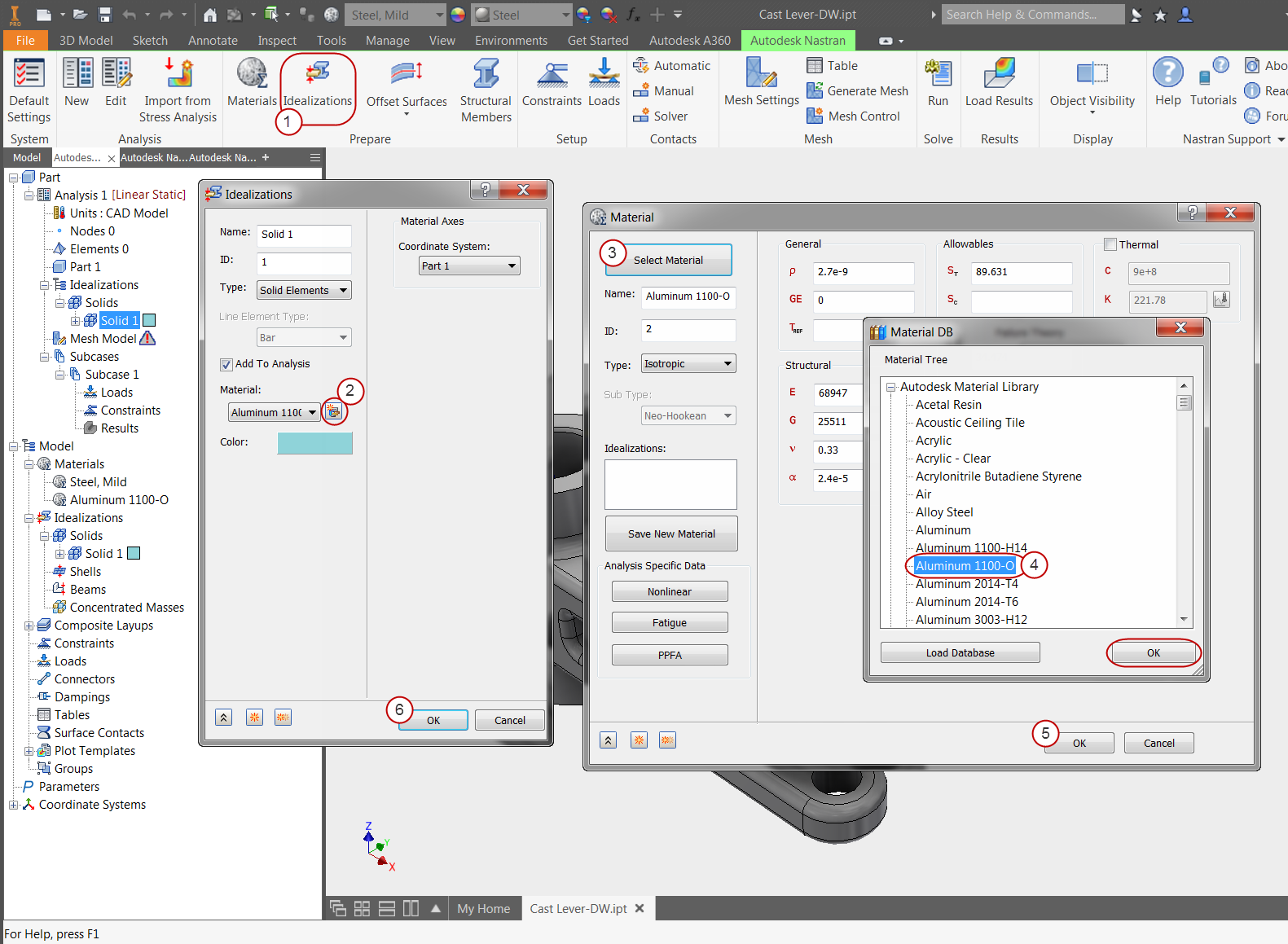Open the Annotate tab
This screenshot has height=944, width=1288.
click(x=213, y=41)
